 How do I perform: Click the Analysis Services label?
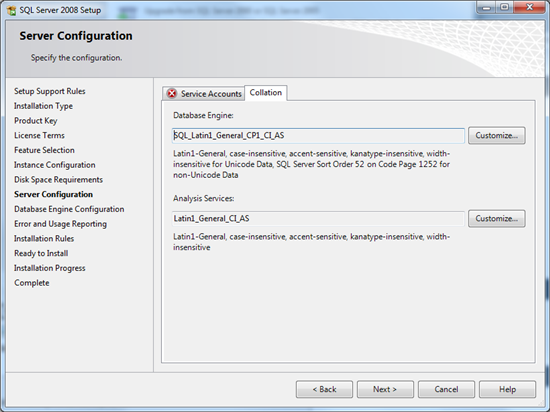pos(203,198)
